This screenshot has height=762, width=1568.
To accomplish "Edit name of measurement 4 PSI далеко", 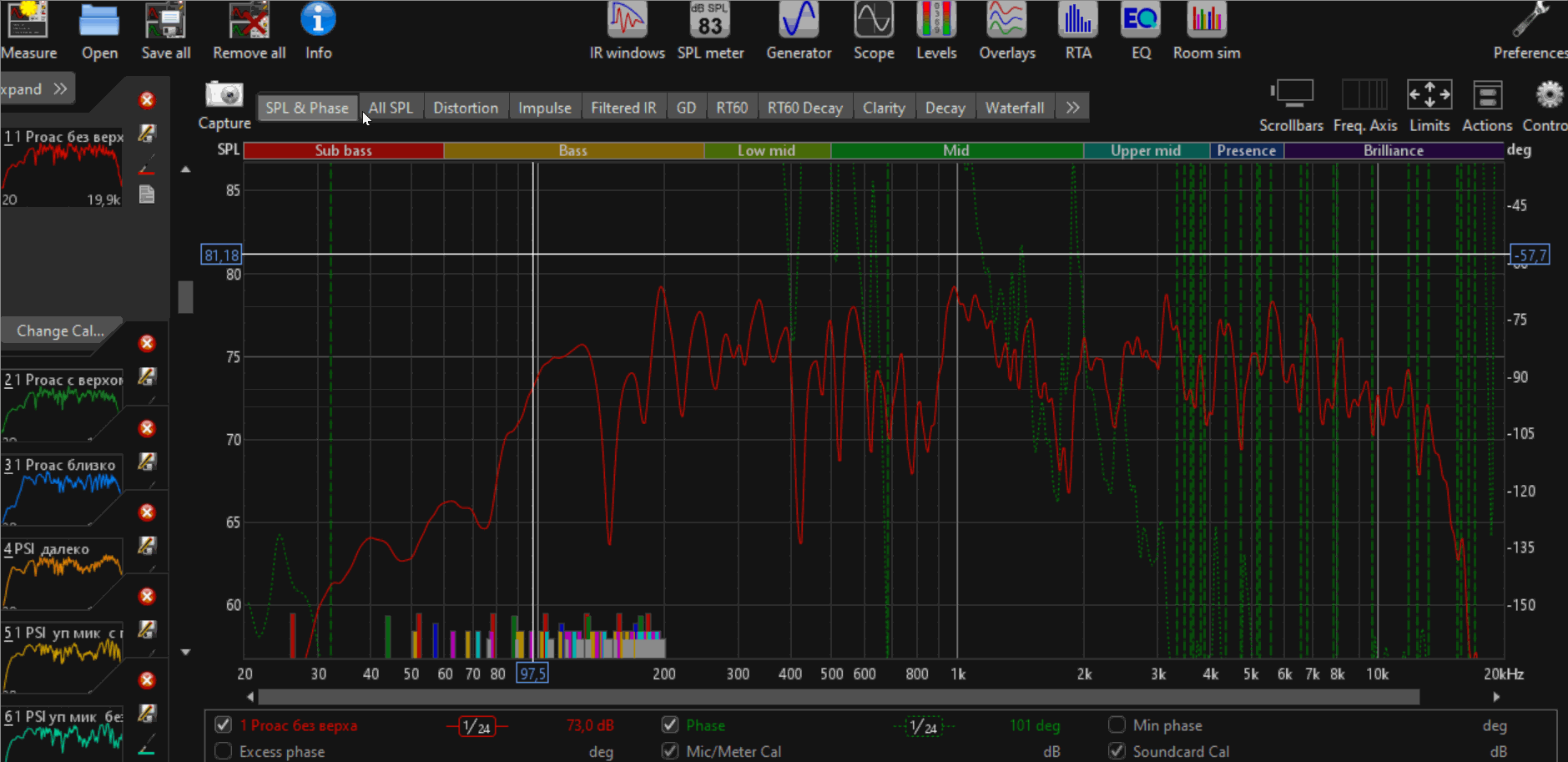I will (x=147, y=545).
